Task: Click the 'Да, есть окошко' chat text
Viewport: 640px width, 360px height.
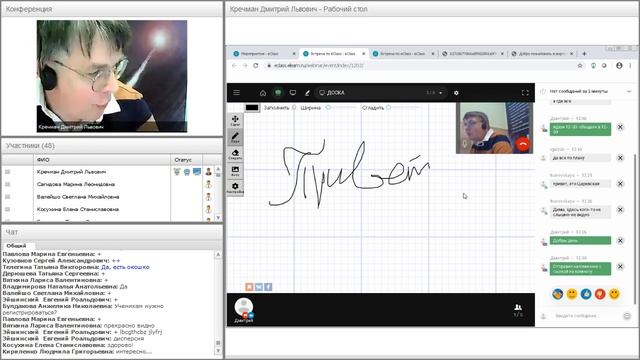Action: 125,267
